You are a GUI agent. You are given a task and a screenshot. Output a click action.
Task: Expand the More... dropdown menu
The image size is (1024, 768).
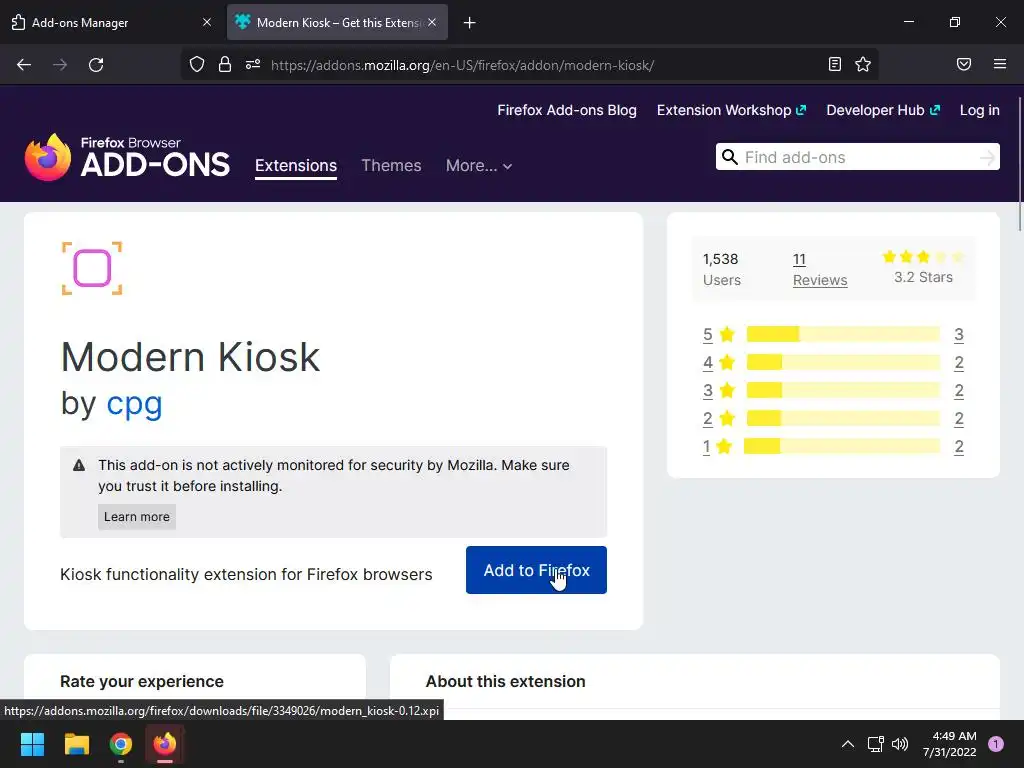click(x=479, y=166)
